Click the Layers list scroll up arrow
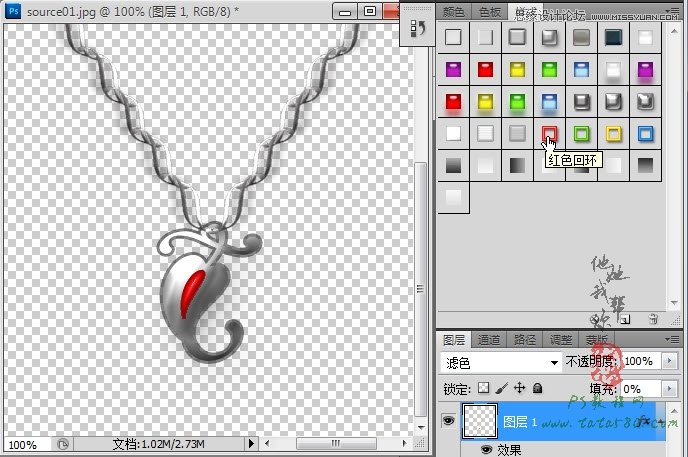Screen dimensions: 688x457 (x=674, y=411)
